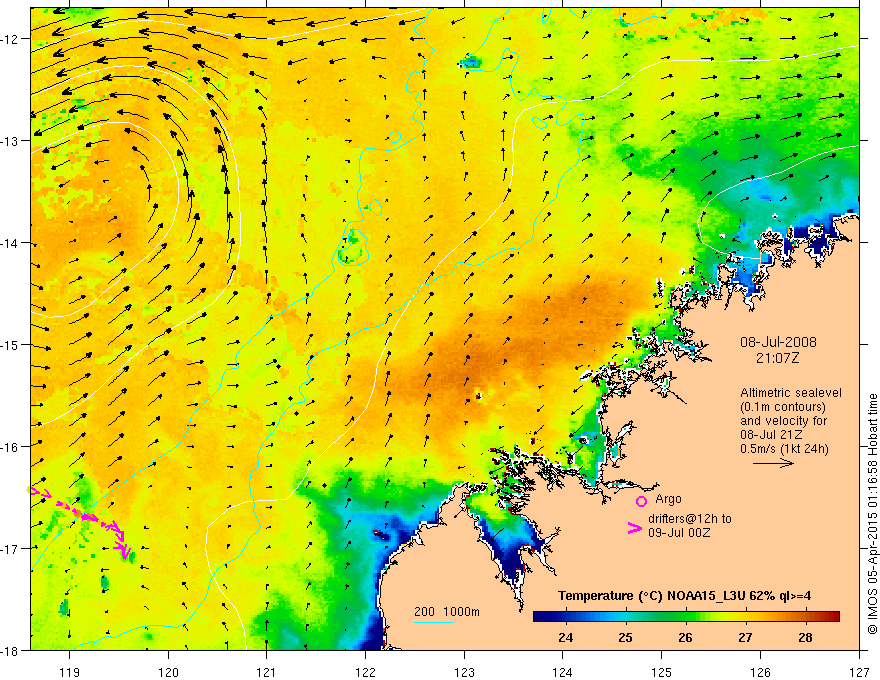880x680 pixels.
Task: Click latitude axis label -13
Action: pyautogui.click(x=10, y=141)
